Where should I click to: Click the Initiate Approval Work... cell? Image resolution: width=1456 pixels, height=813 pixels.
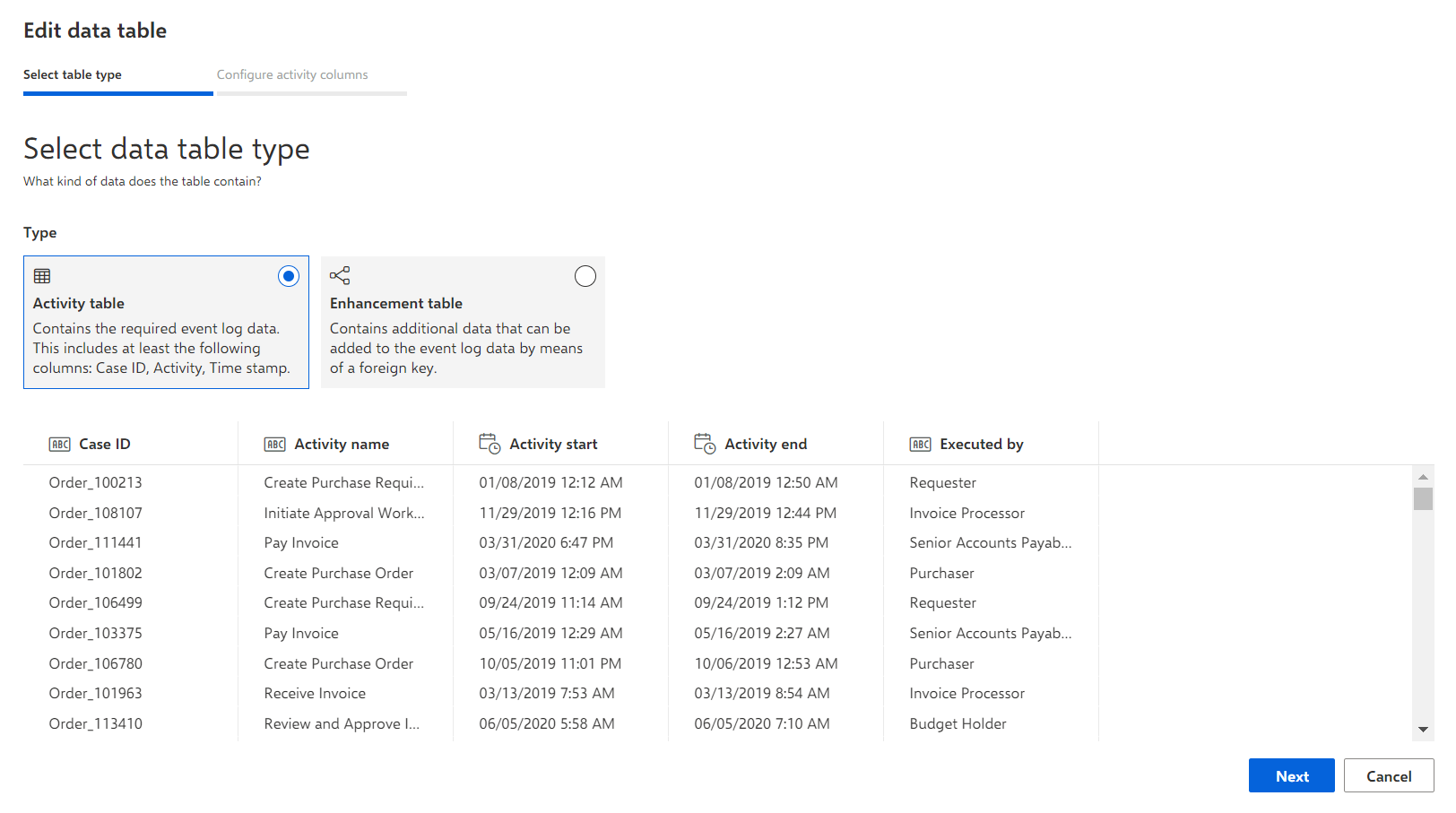tap(344, 514)
